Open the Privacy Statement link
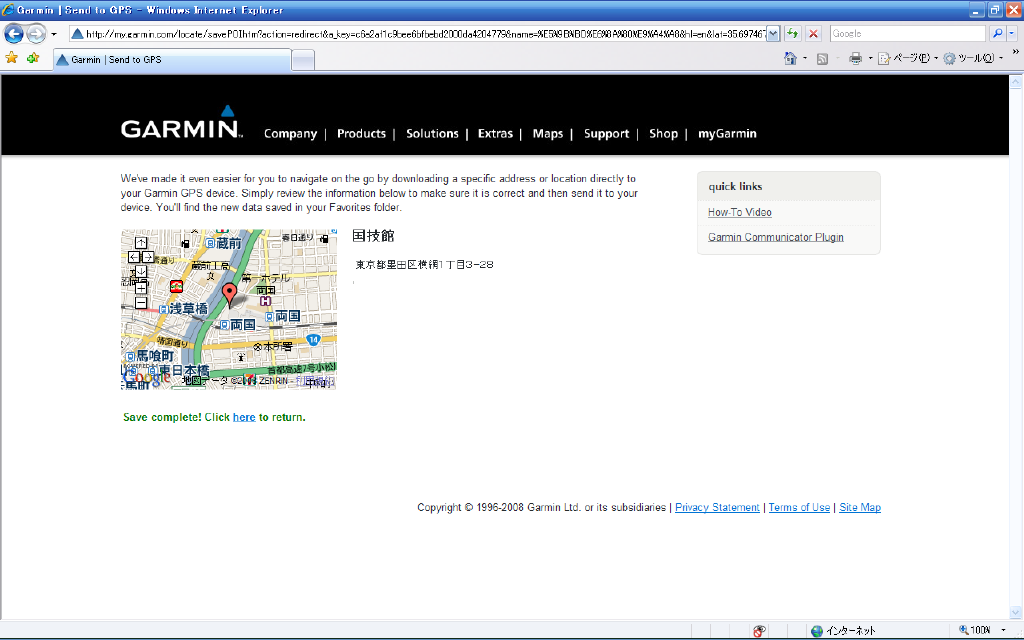 pos(717,507)
